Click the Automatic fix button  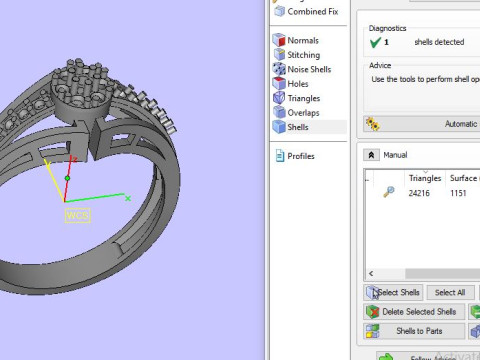(422, 124)
